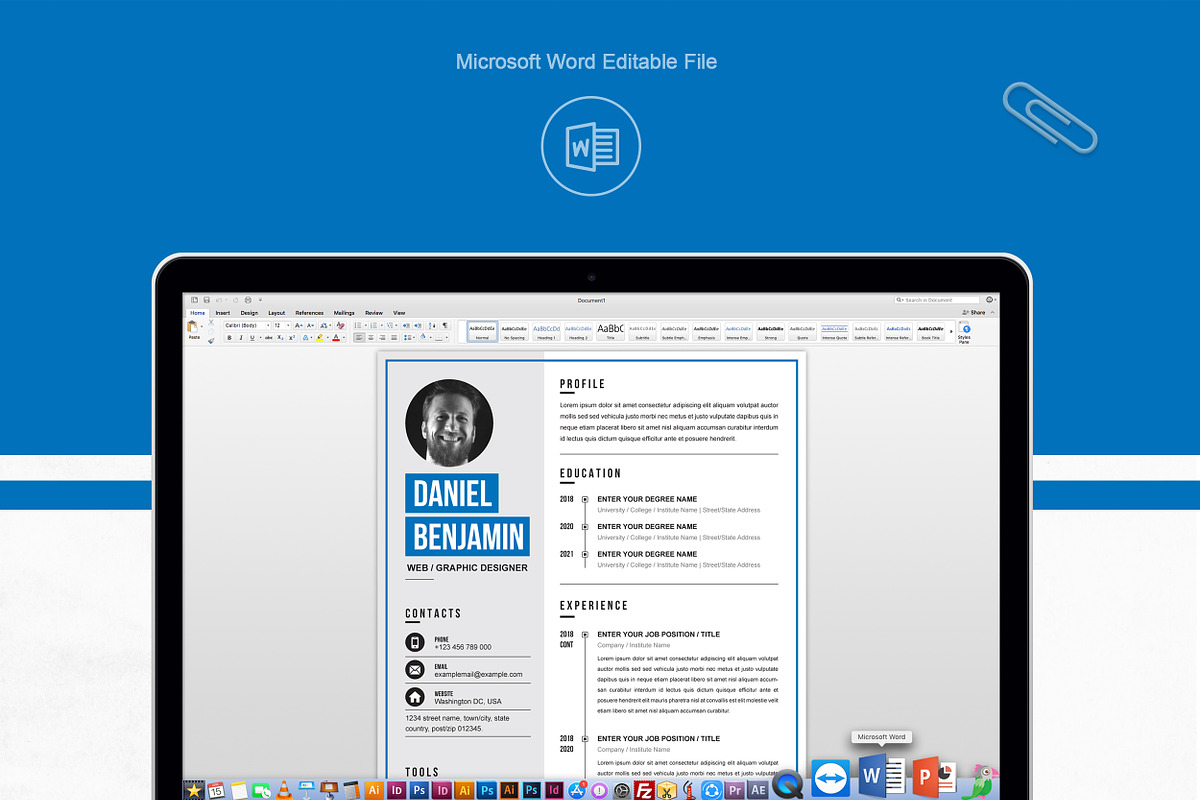1200x800 pixels.
Task: Click the Search in Document field
Action: coord(937,299)
